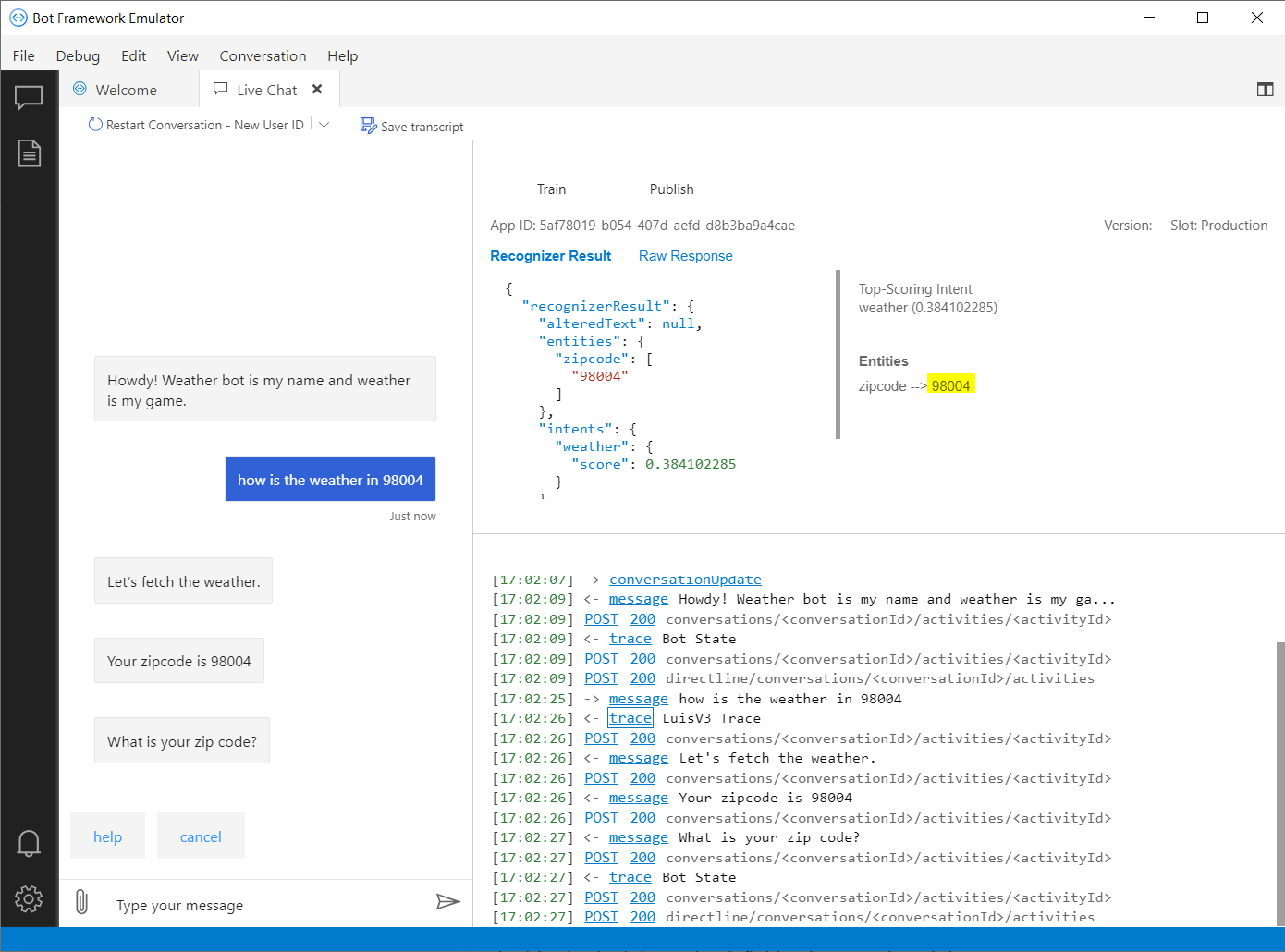Click the Type your message input field
Screen dimensions: 1285x952
pyautogui.click(x=231, y=905)
